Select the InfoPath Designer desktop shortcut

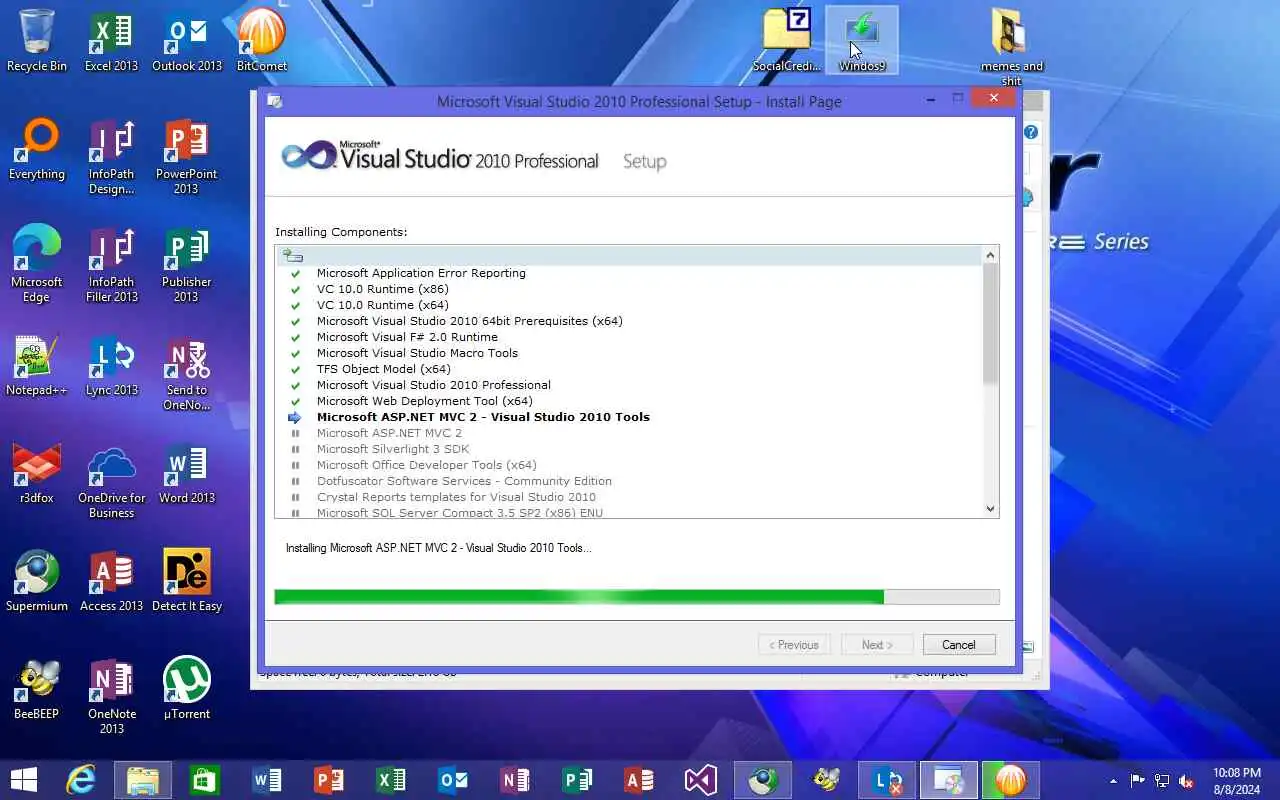[x=112, y=156]
